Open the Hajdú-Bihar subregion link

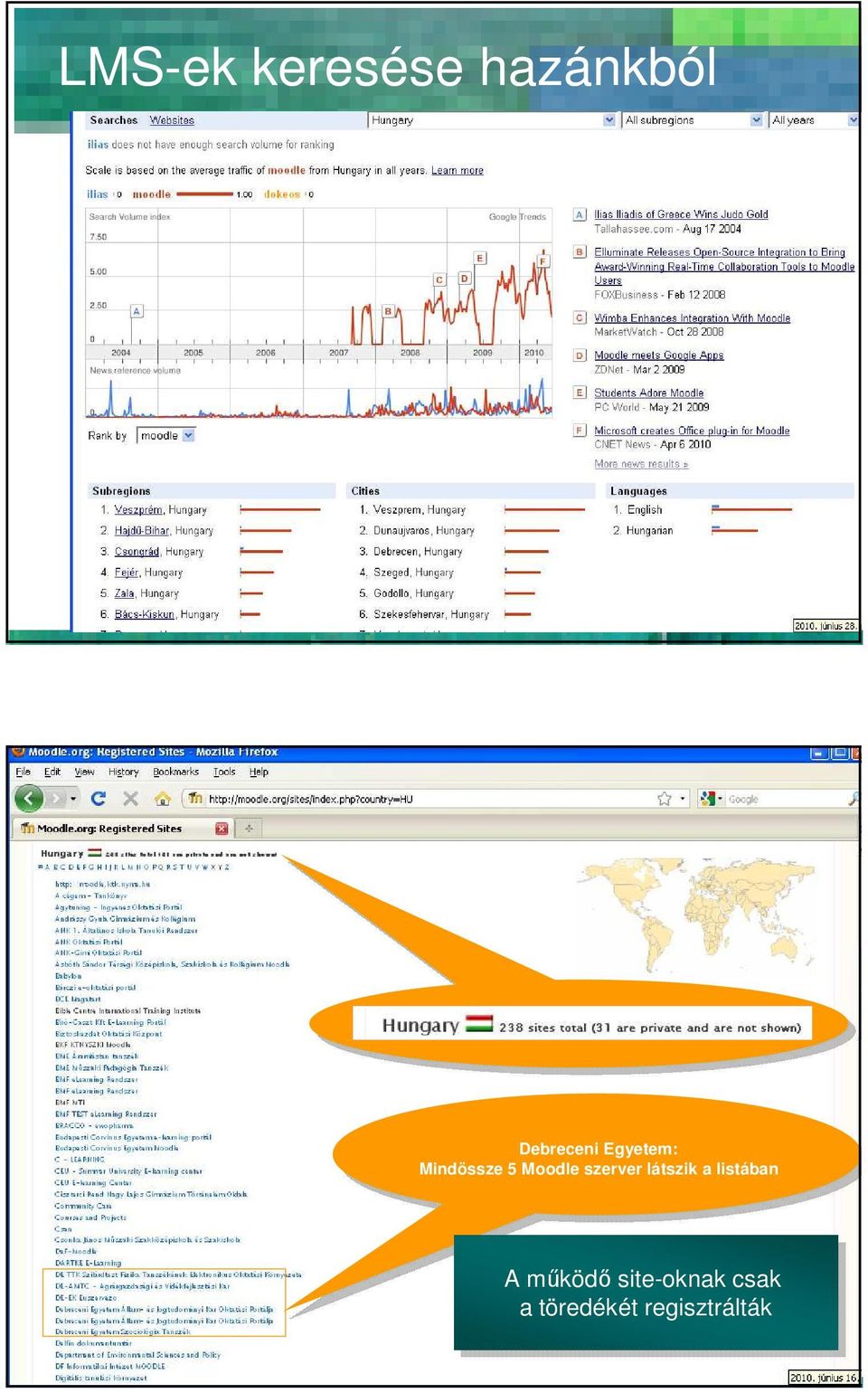[x=142, y=531]
